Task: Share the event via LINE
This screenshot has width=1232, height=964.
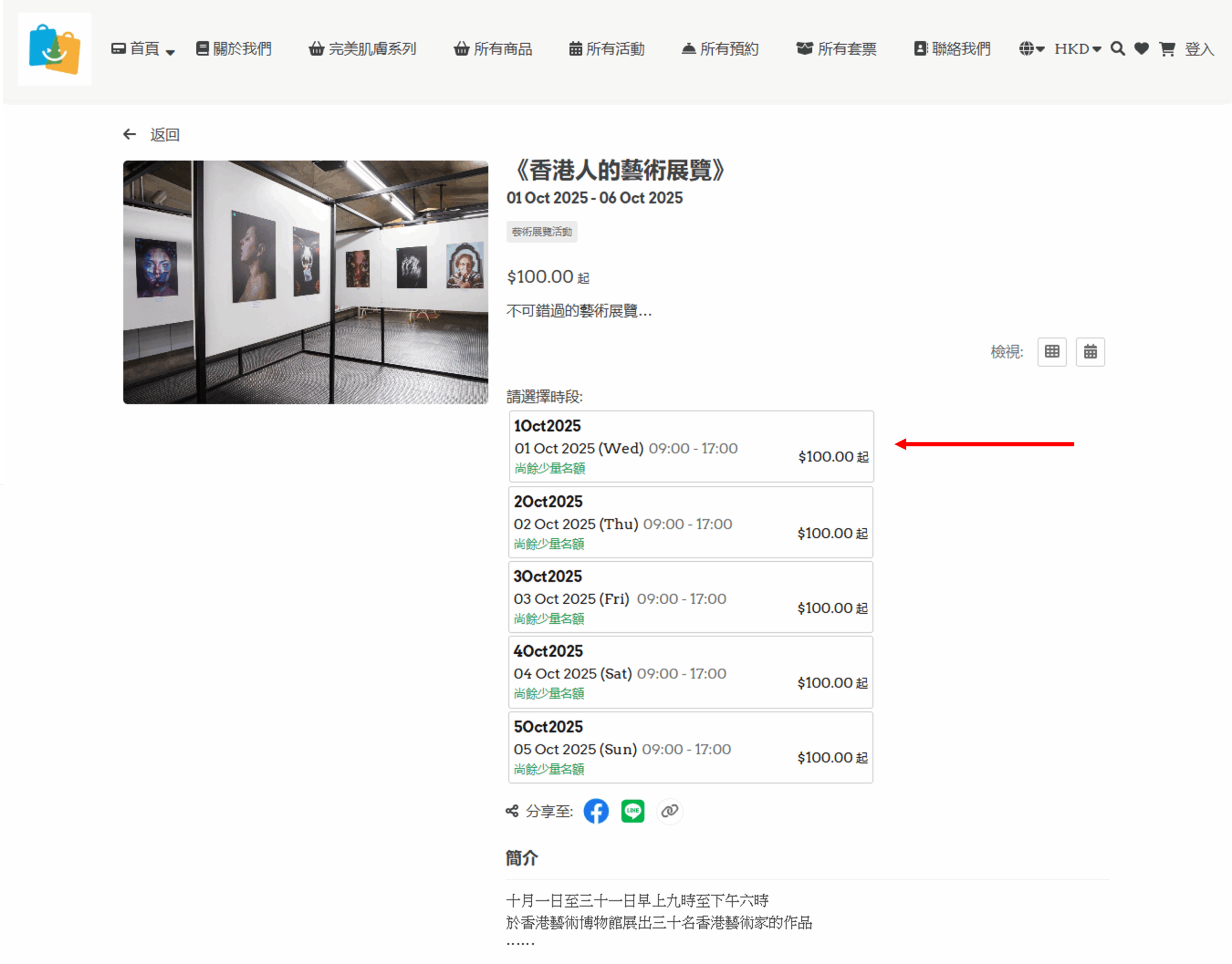Action: [632, 811]
